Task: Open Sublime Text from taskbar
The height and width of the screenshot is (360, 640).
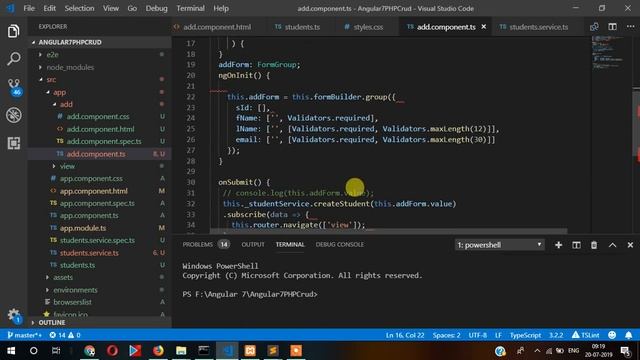Action: [x=273, y=351]
